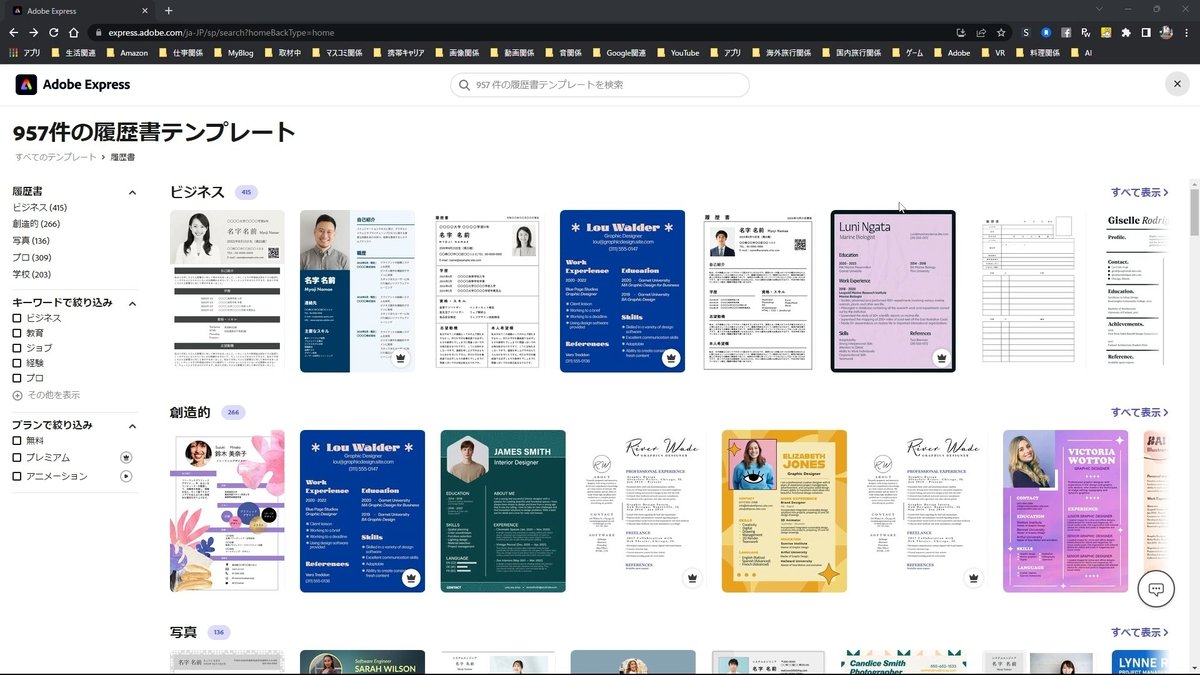Select 創造的 (266) category
The width and height of the screenshot is (1200, 675).
36,224
